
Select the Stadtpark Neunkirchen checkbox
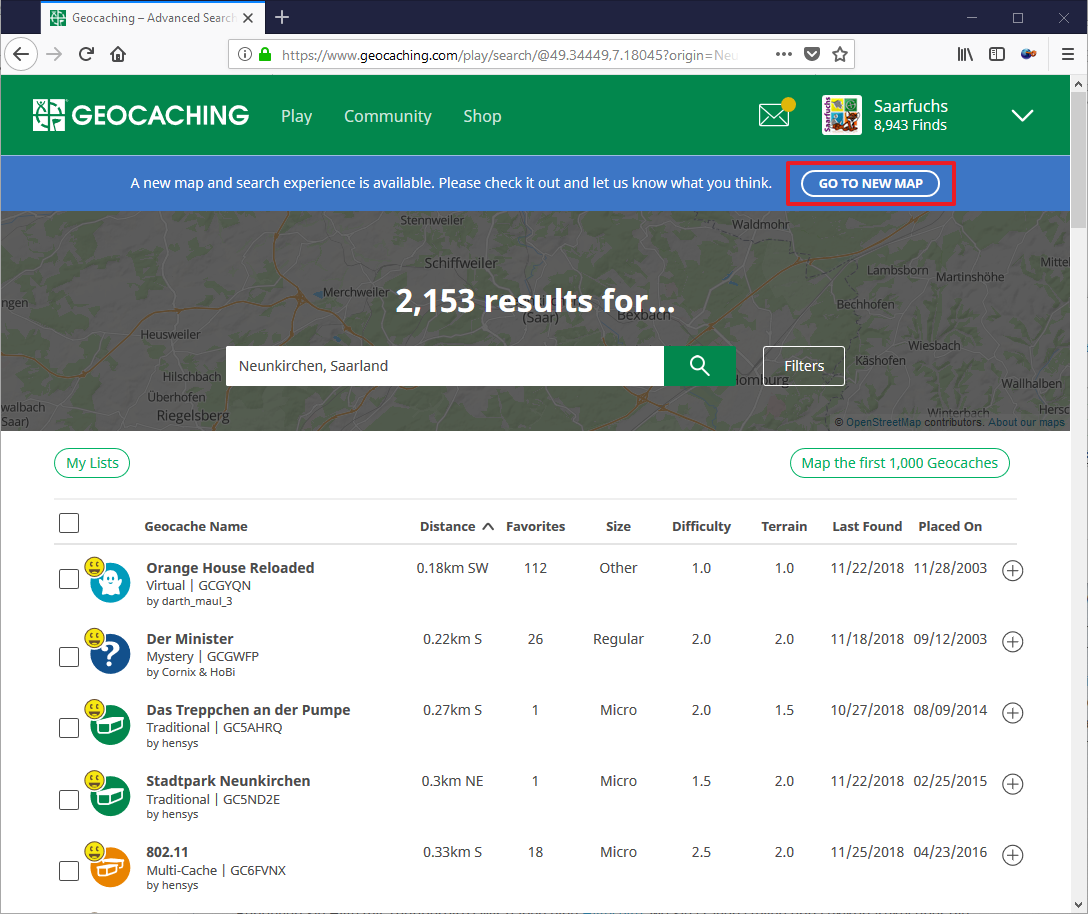tap(69, 799)
